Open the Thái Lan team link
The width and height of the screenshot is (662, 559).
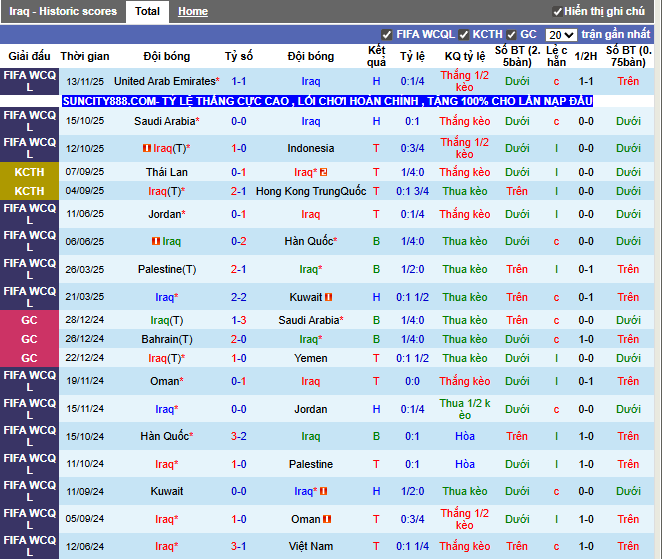[x=167, y=172]
